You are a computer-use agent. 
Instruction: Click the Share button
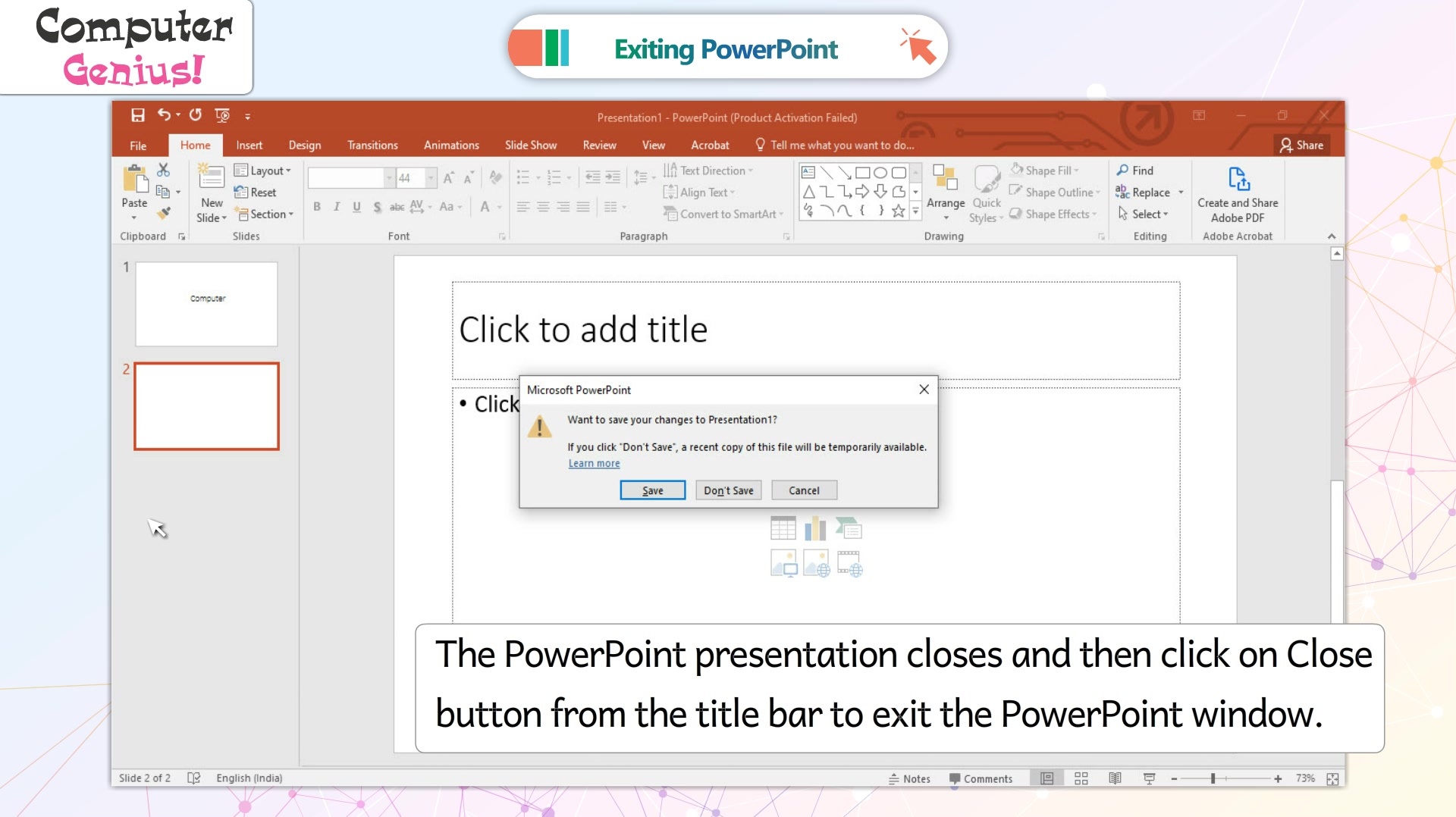click(1301, 146)
